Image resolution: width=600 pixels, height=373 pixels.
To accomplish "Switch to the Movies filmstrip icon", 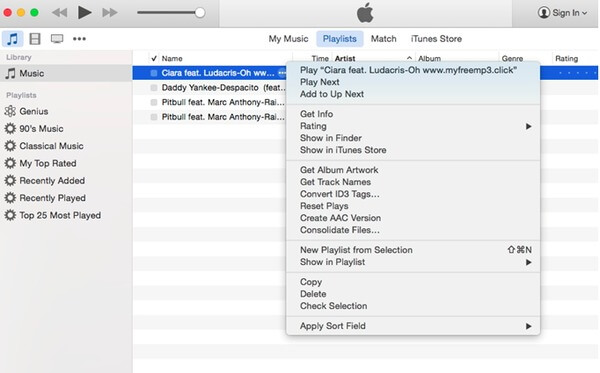I will [35, 39].
